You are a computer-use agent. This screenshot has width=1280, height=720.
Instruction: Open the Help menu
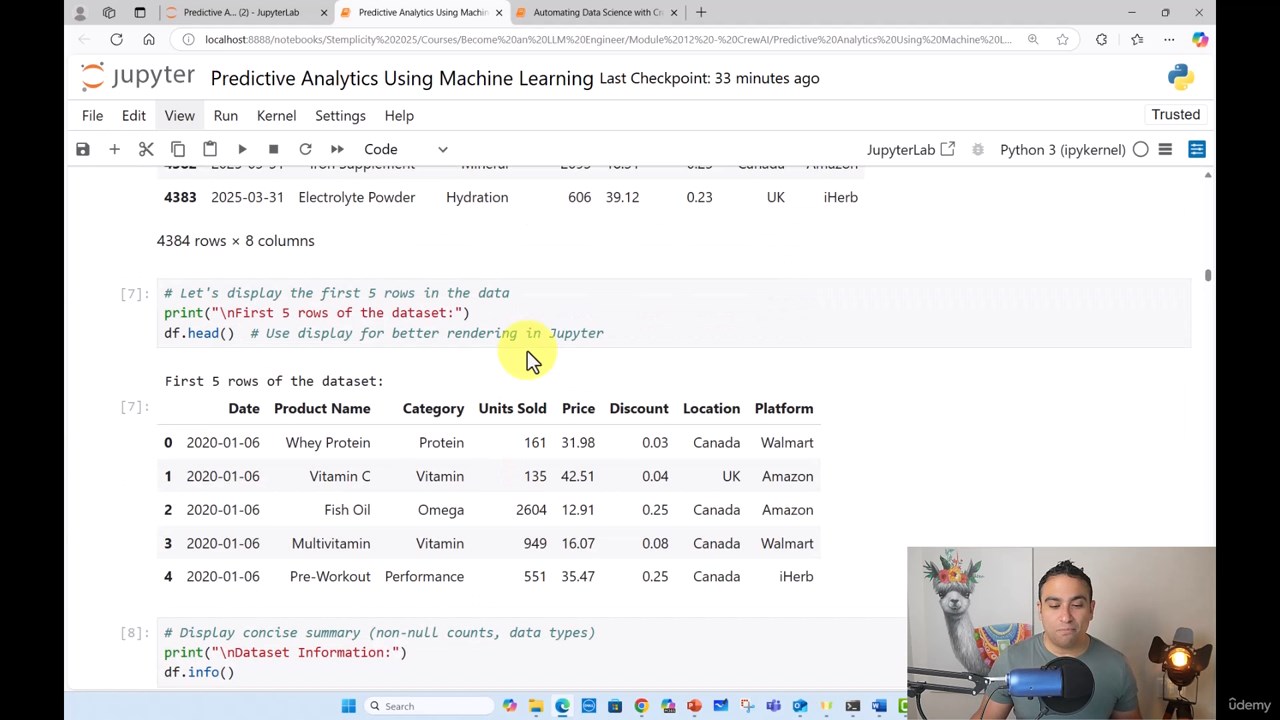(x=399, y=115)
